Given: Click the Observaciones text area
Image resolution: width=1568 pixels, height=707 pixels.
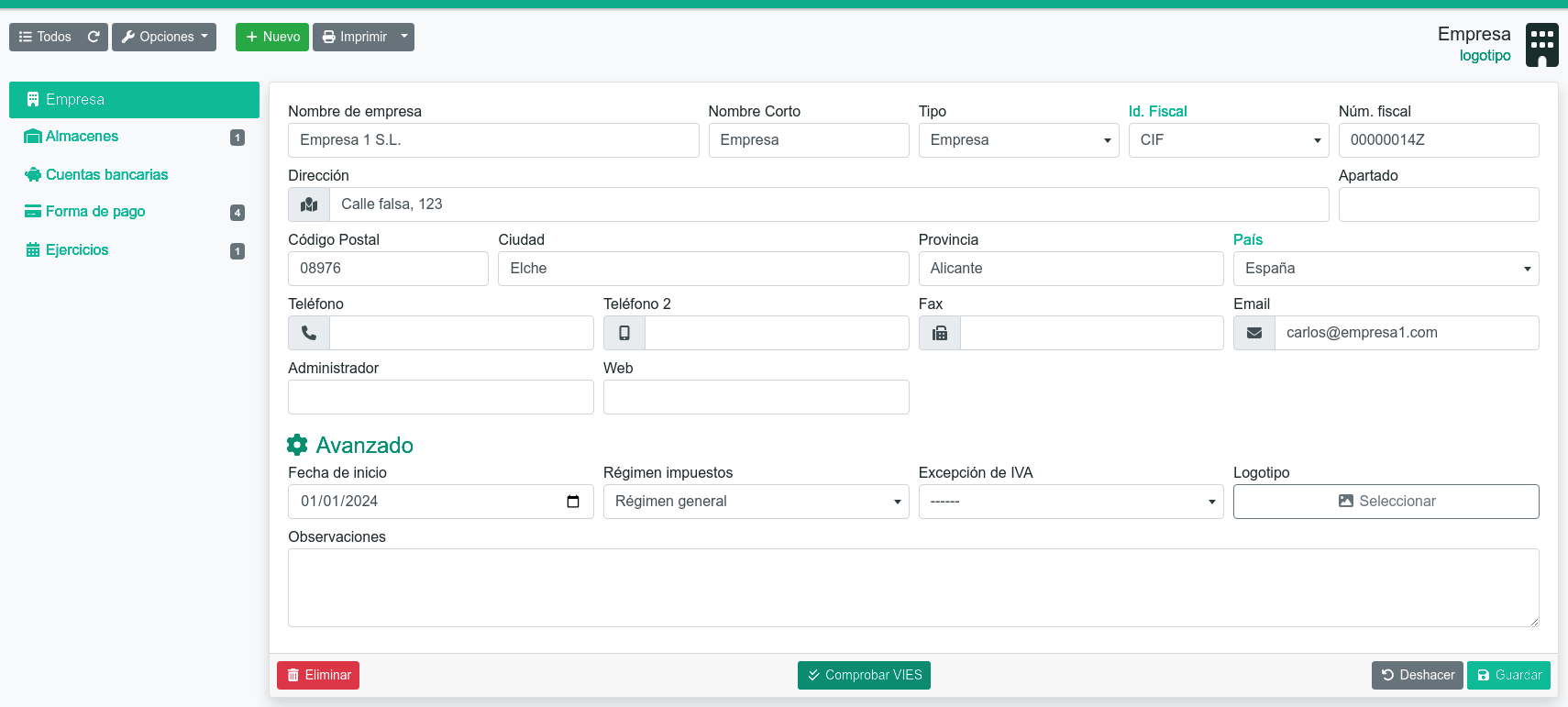Looking at the screenshot, I should (913, 588).
